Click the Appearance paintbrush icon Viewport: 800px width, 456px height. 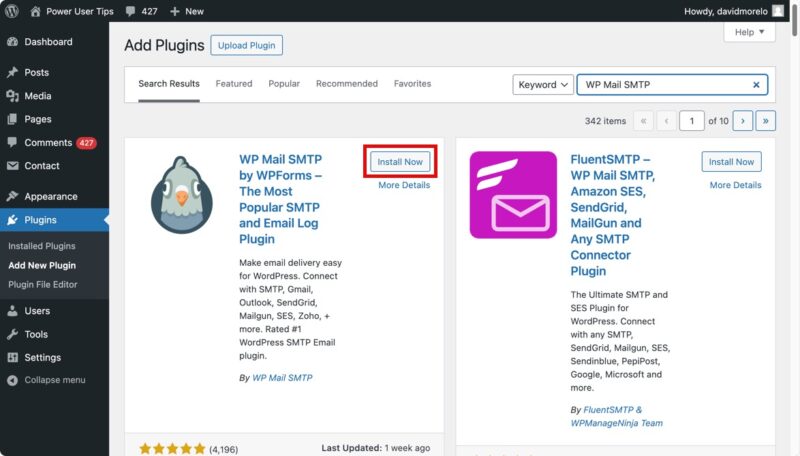tap(13, 196)
